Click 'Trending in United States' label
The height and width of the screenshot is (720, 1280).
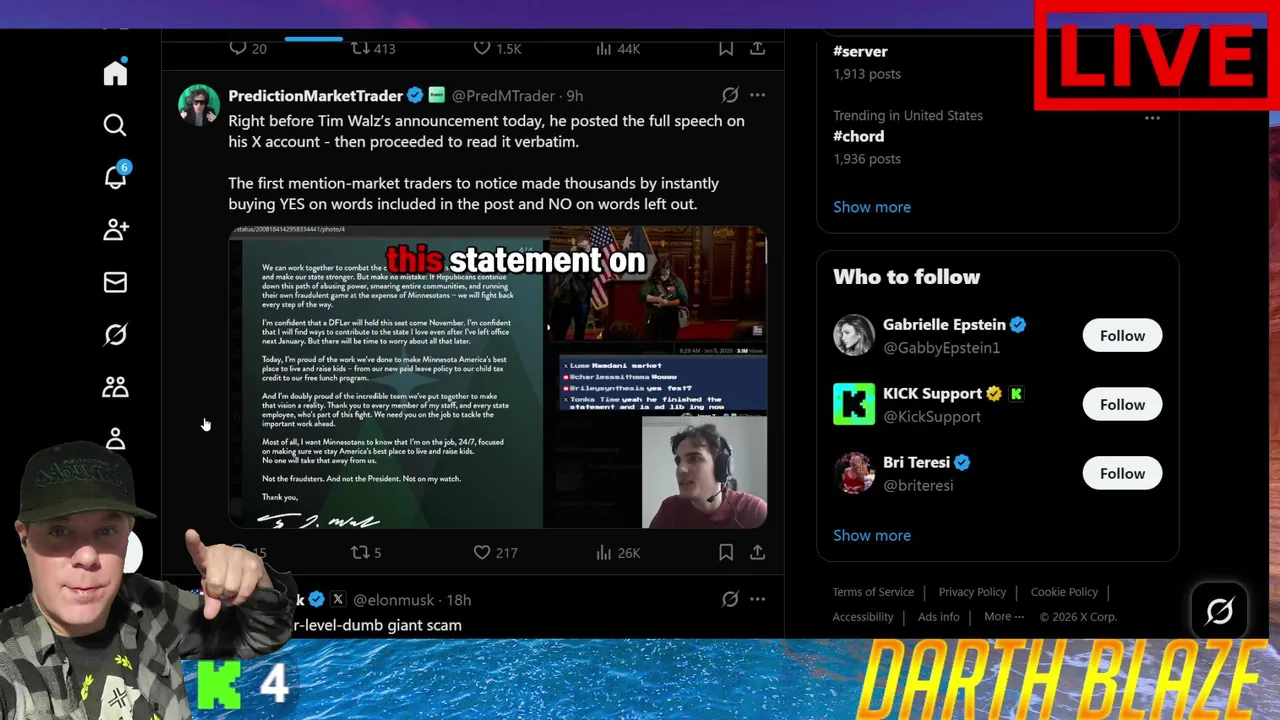[908, 115]
